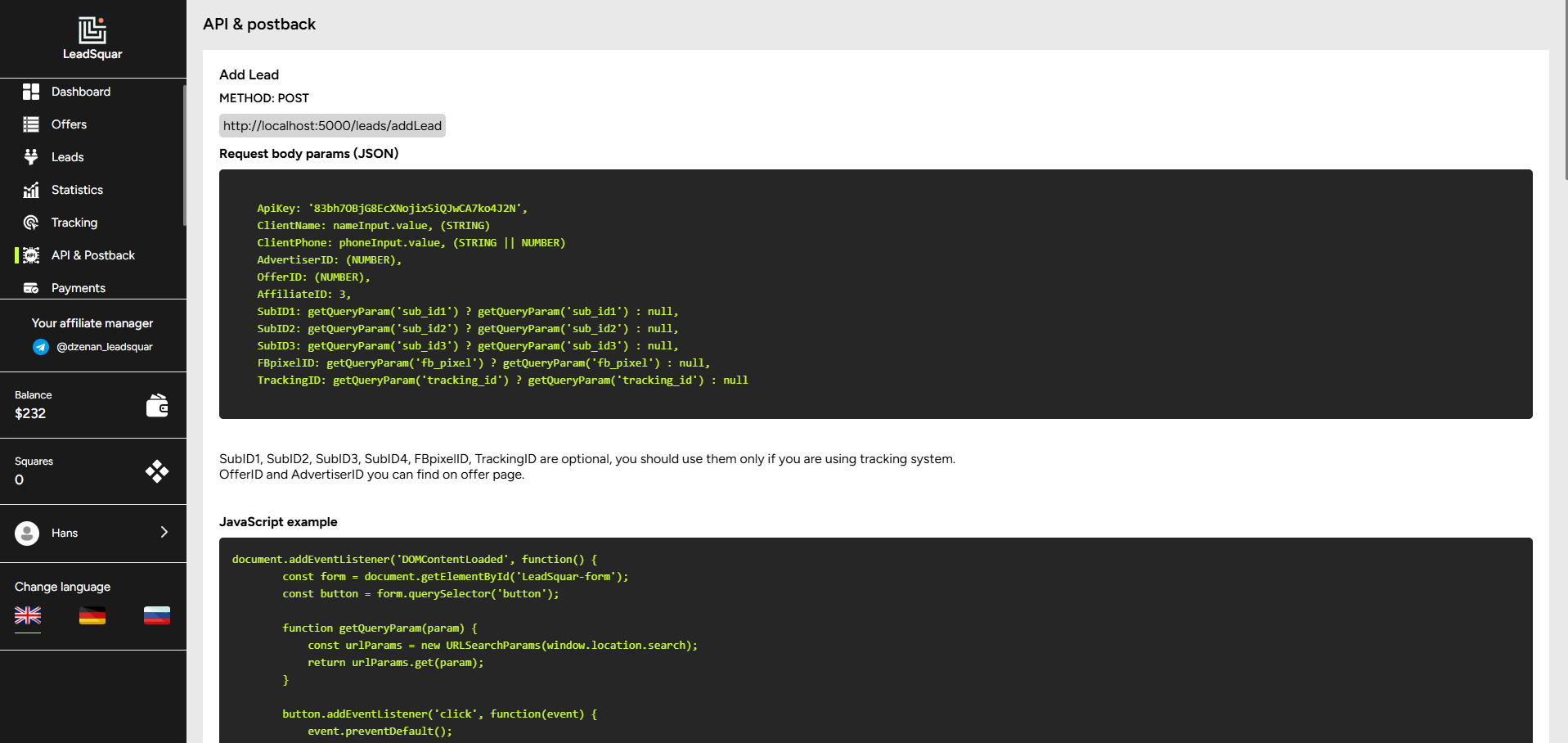This screenshot has height=743, width=1568.
Task: Click the Statistics chart icon
Action: tap(31, 190)
